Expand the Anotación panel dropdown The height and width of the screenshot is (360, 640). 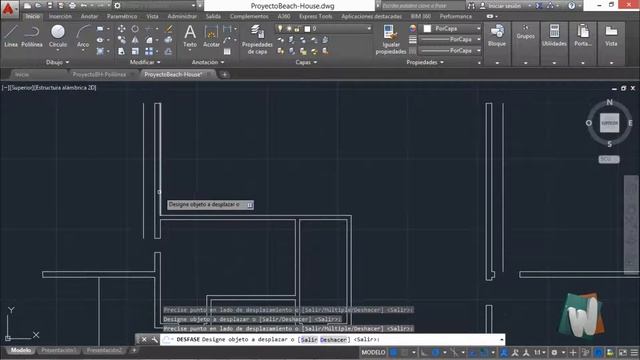pos(208,62)
